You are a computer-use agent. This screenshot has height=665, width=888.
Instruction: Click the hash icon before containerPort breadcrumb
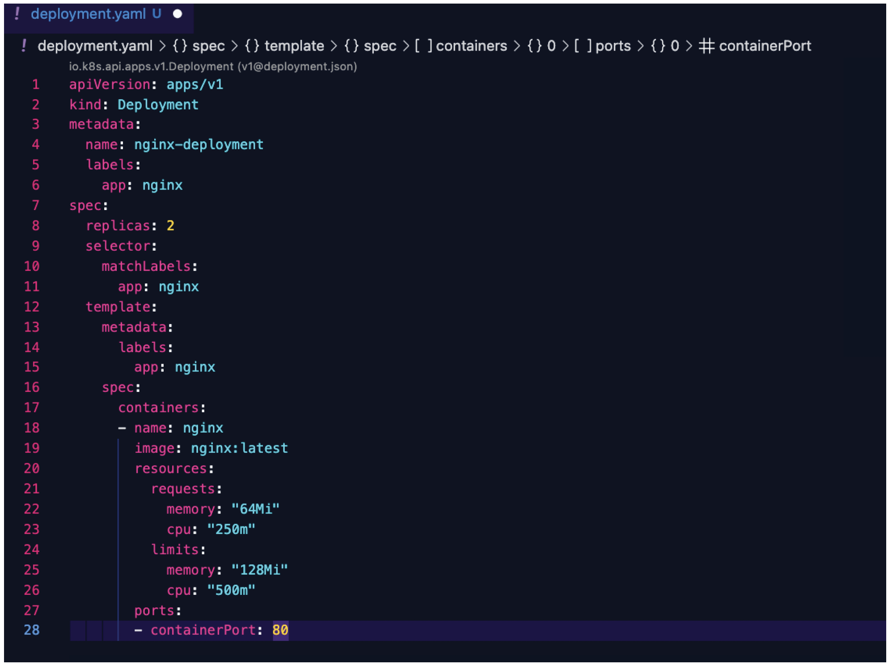pos(706,46)
